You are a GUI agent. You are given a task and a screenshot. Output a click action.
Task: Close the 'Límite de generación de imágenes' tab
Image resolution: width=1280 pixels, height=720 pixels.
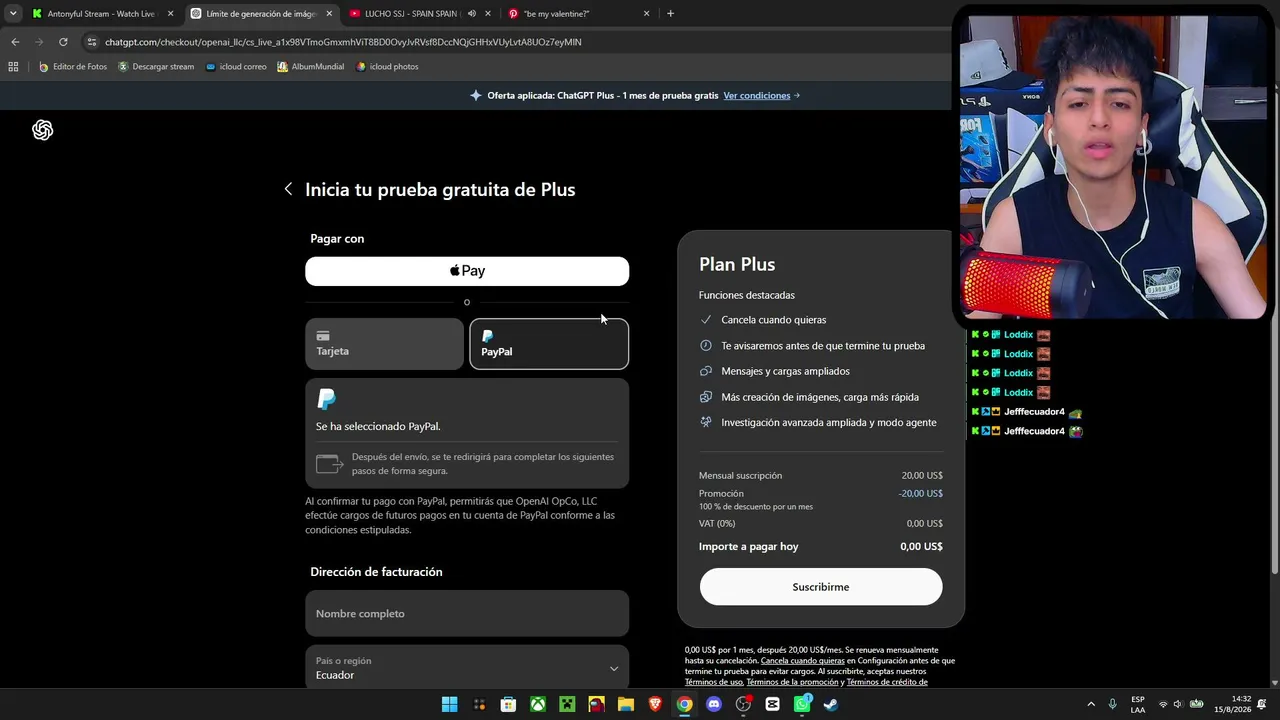(329, 14)
